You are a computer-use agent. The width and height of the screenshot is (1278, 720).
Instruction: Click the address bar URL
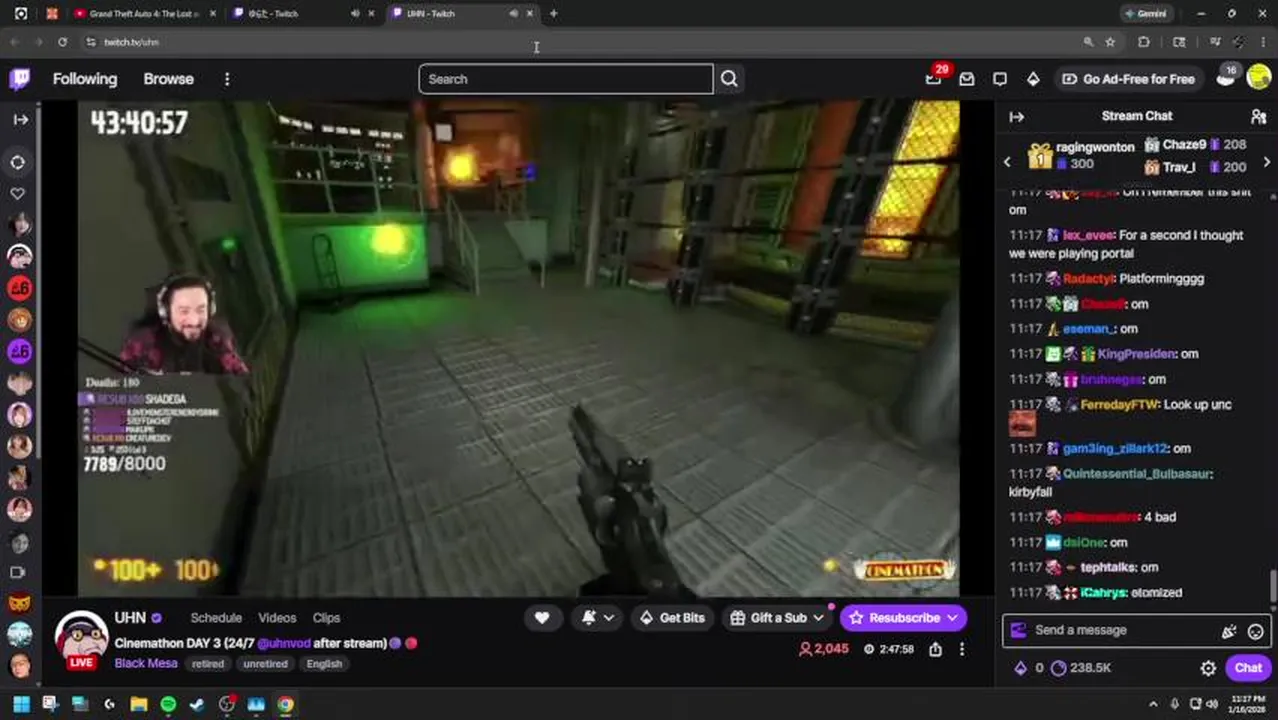[x=131, y=42]
